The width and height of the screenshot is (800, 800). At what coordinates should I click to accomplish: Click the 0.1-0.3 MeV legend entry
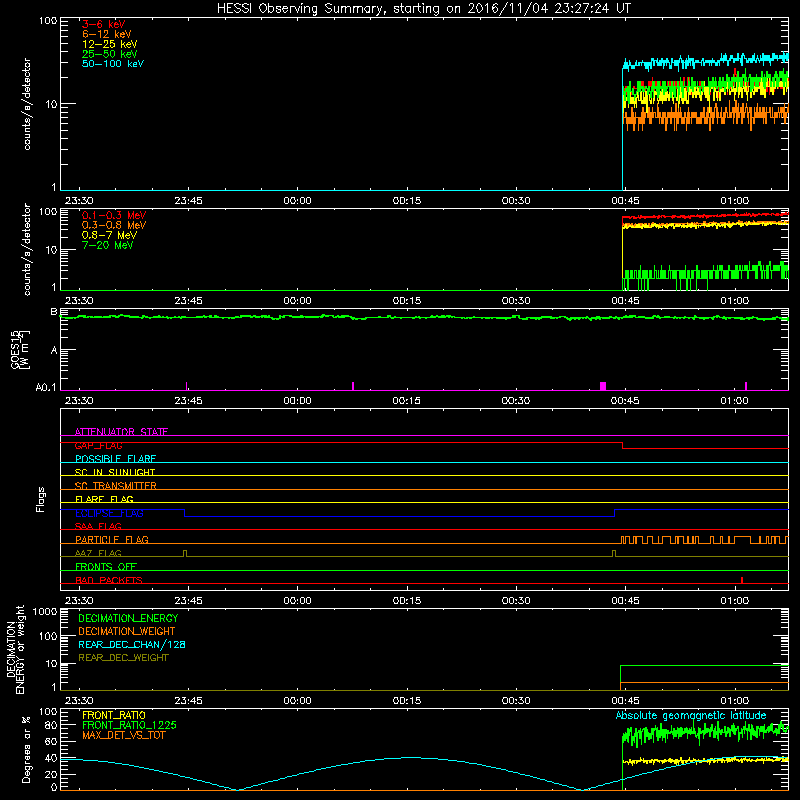point(114,215)
